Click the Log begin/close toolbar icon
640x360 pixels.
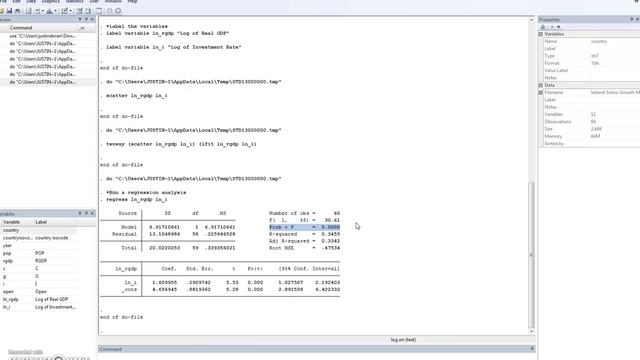click(x=28, y=11)
